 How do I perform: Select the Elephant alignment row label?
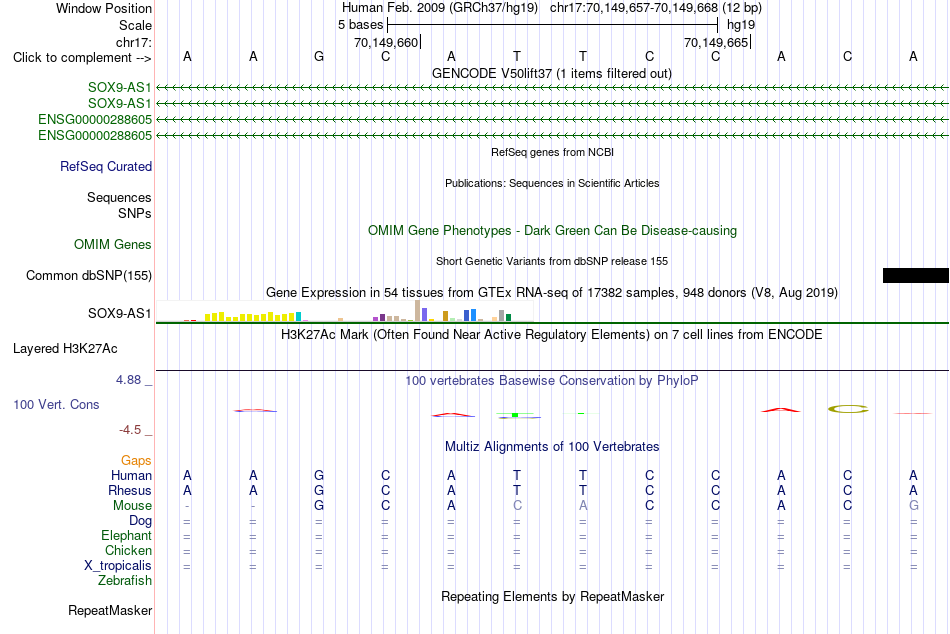coord(126,536)
